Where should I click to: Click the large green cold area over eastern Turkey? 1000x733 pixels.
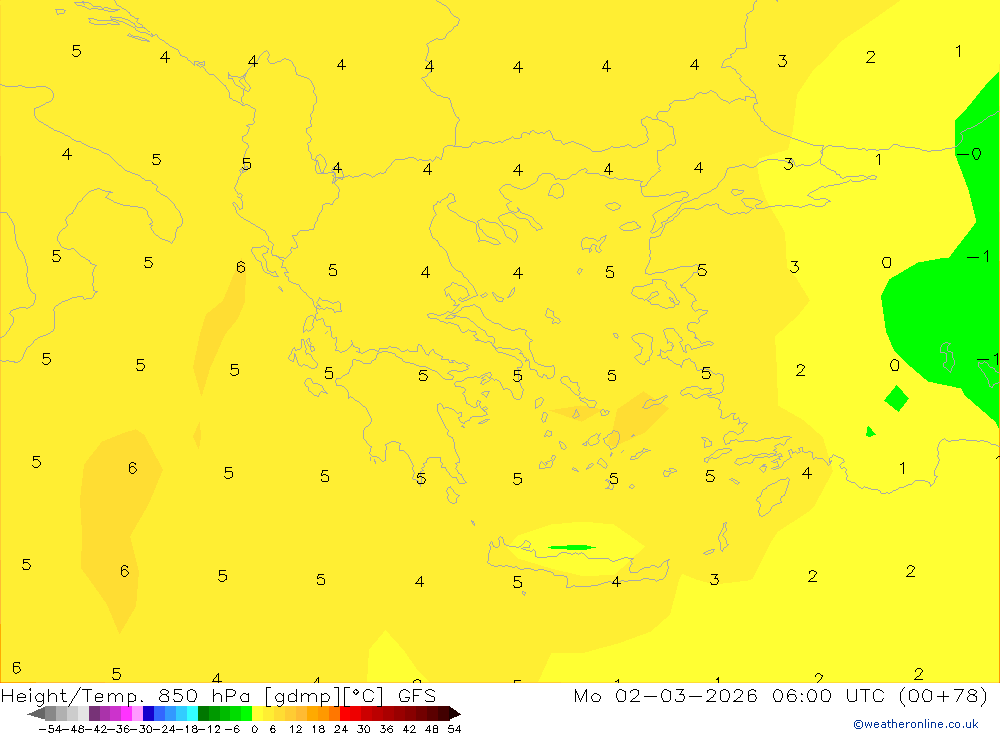(938, 319)
